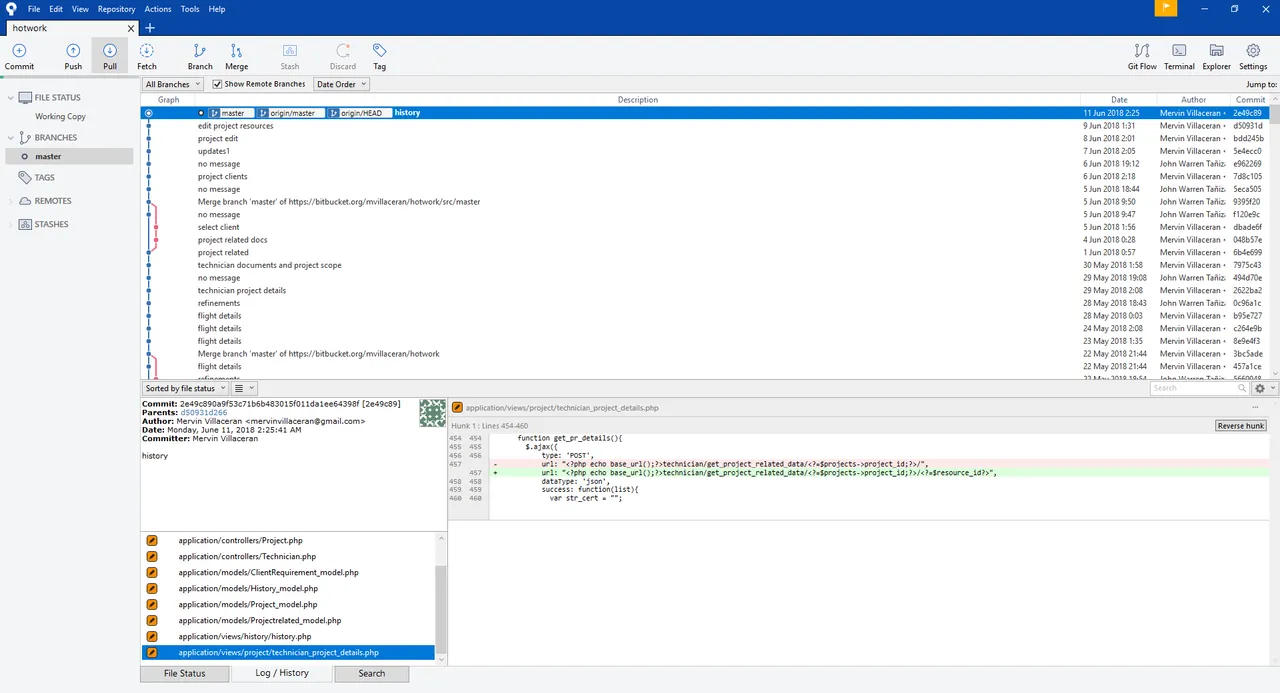The image size is (1280, 693).
Task: Open repository in Explorer
Action: pos(1216,51)
